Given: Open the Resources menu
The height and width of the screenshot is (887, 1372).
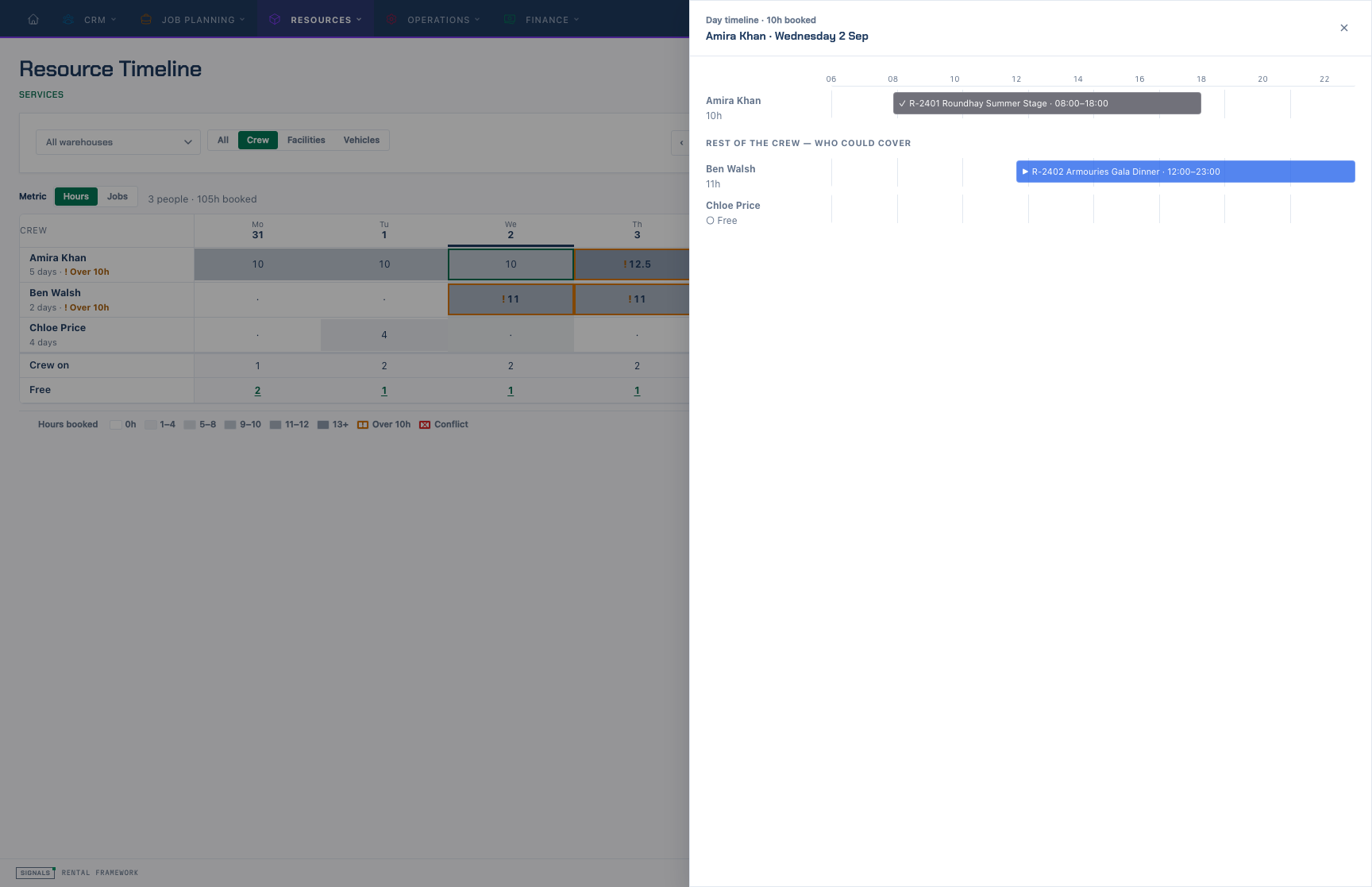Looking at the screenshot, I should 315,19.
